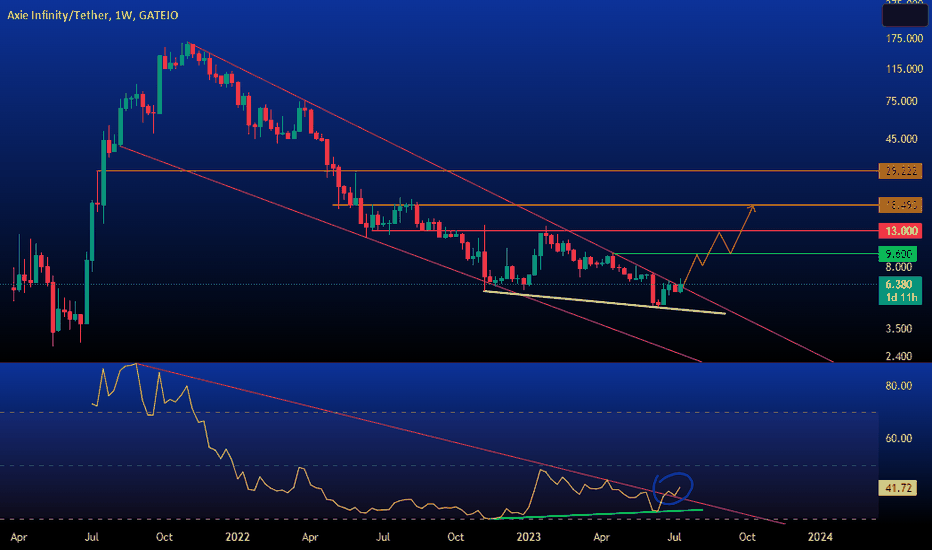This screenshot has width=932, height=550.
Task: Click the 115.000 price axis value
Action: click(x=904, y=69)
